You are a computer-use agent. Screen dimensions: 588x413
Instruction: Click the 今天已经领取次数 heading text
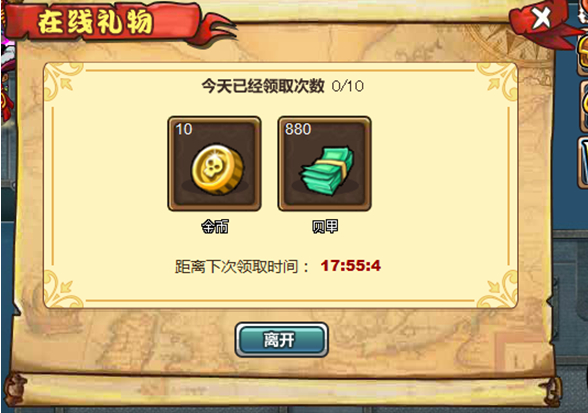263,86
